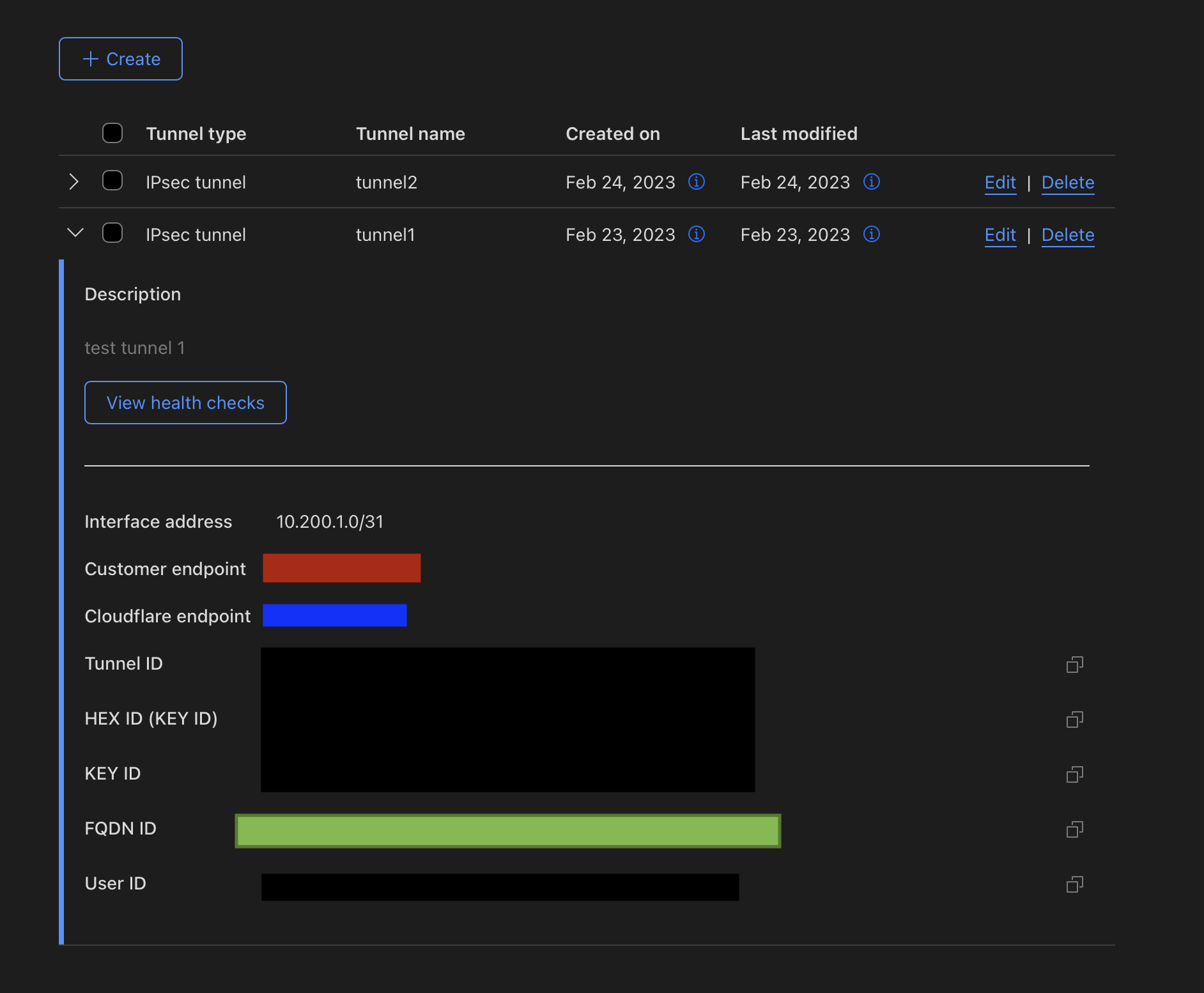
Task: Copy the HEX ID (KEY ID) value
Action: [1075, 720]
